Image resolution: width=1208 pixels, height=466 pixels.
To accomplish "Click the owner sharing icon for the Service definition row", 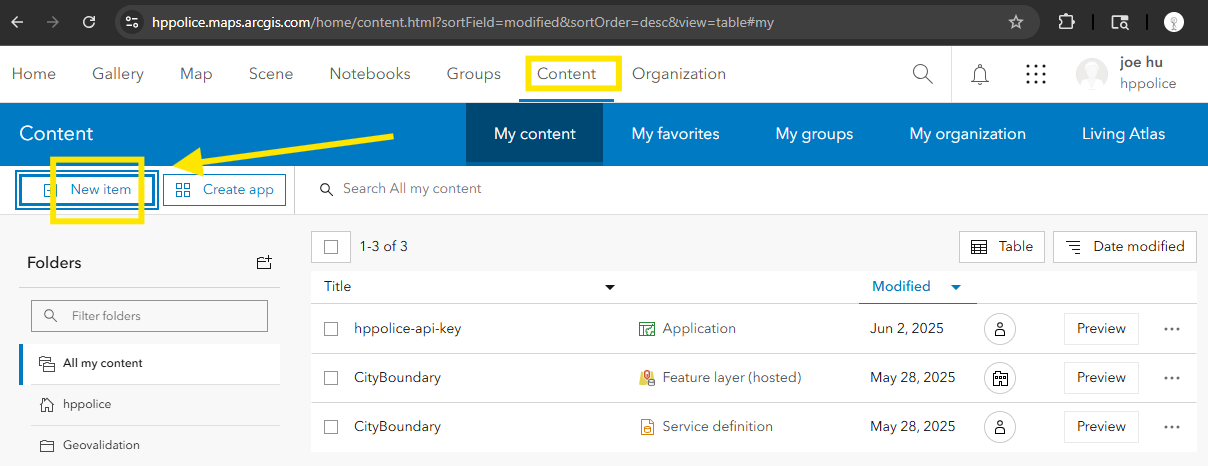I will pyautogui.click(x=1000, y=427).
